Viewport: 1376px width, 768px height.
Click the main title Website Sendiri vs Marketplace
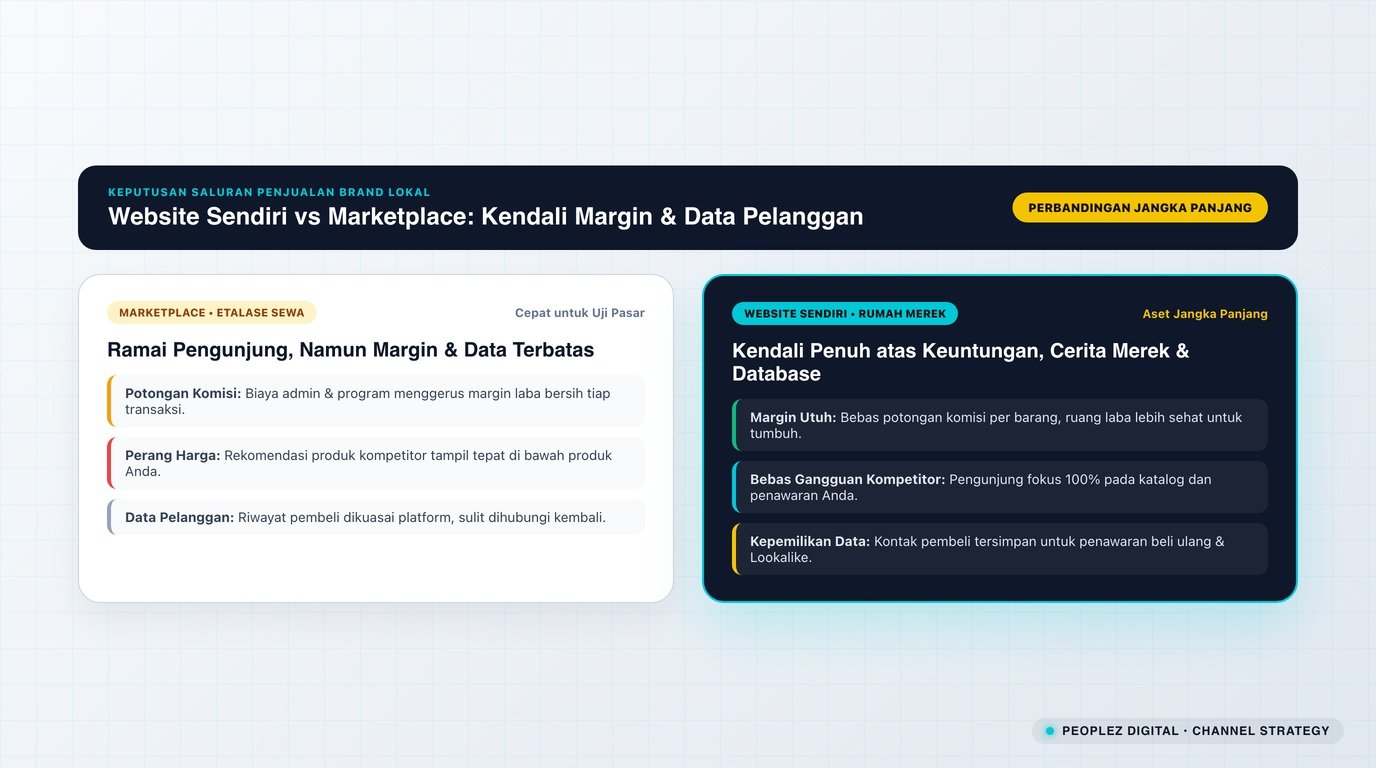486,217
